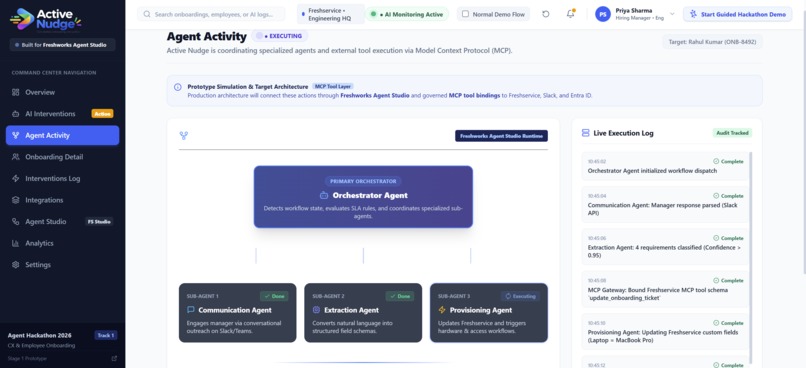Image resolution: width=806 pixels, height=368 pixels.
Task: Click log entry 'Communication Agent: Manager response parsed'
Action: [665, 205]
